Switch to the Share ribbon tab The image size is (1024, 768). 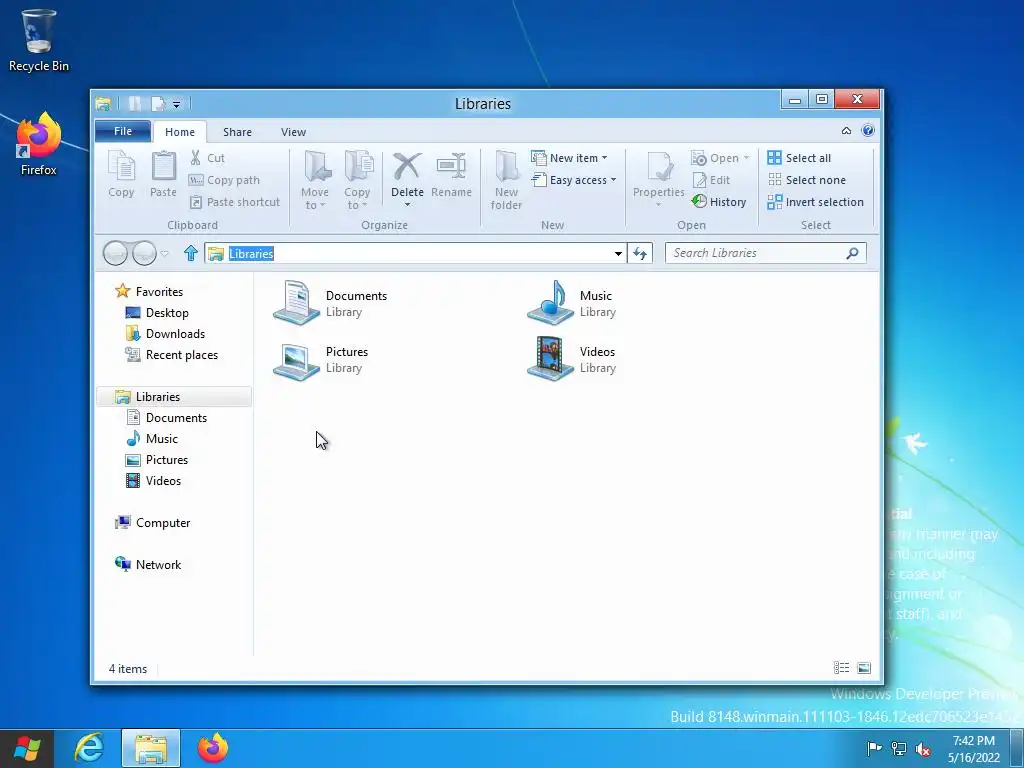pyautogui.click(x=237, y=132)
